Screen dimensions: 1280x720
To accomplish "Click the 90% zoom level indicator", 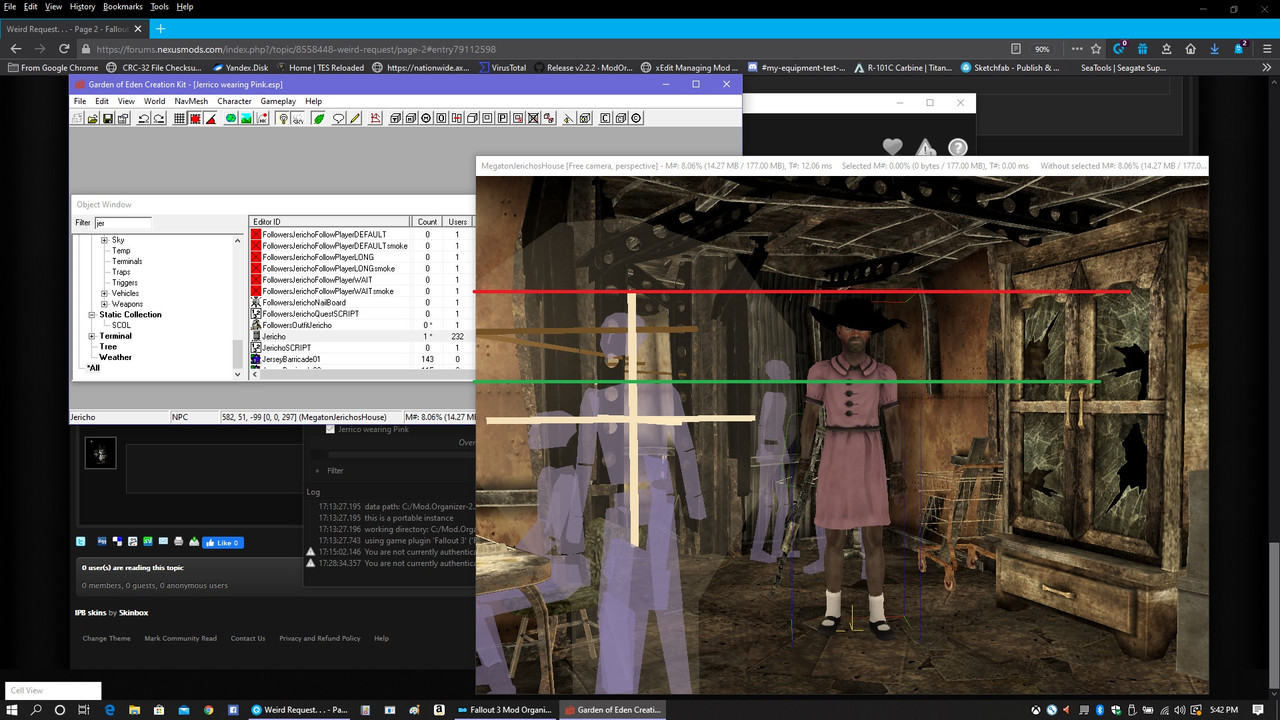I will click(1042, 49).
